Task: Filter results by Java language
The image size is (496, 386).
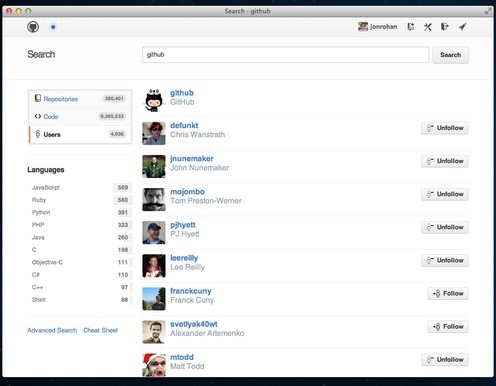Action: 80,237
